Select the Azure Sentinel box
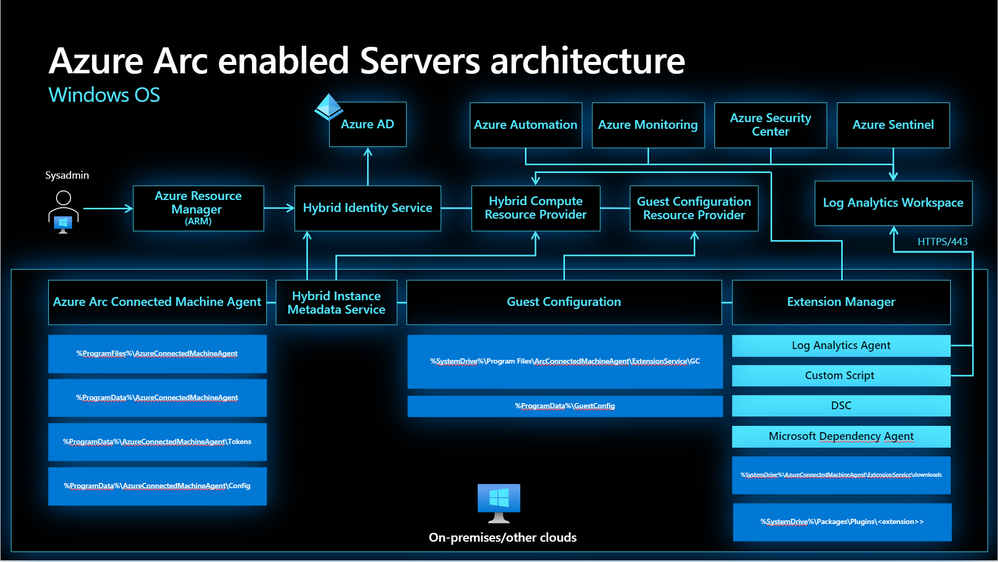 pos(893,125)
